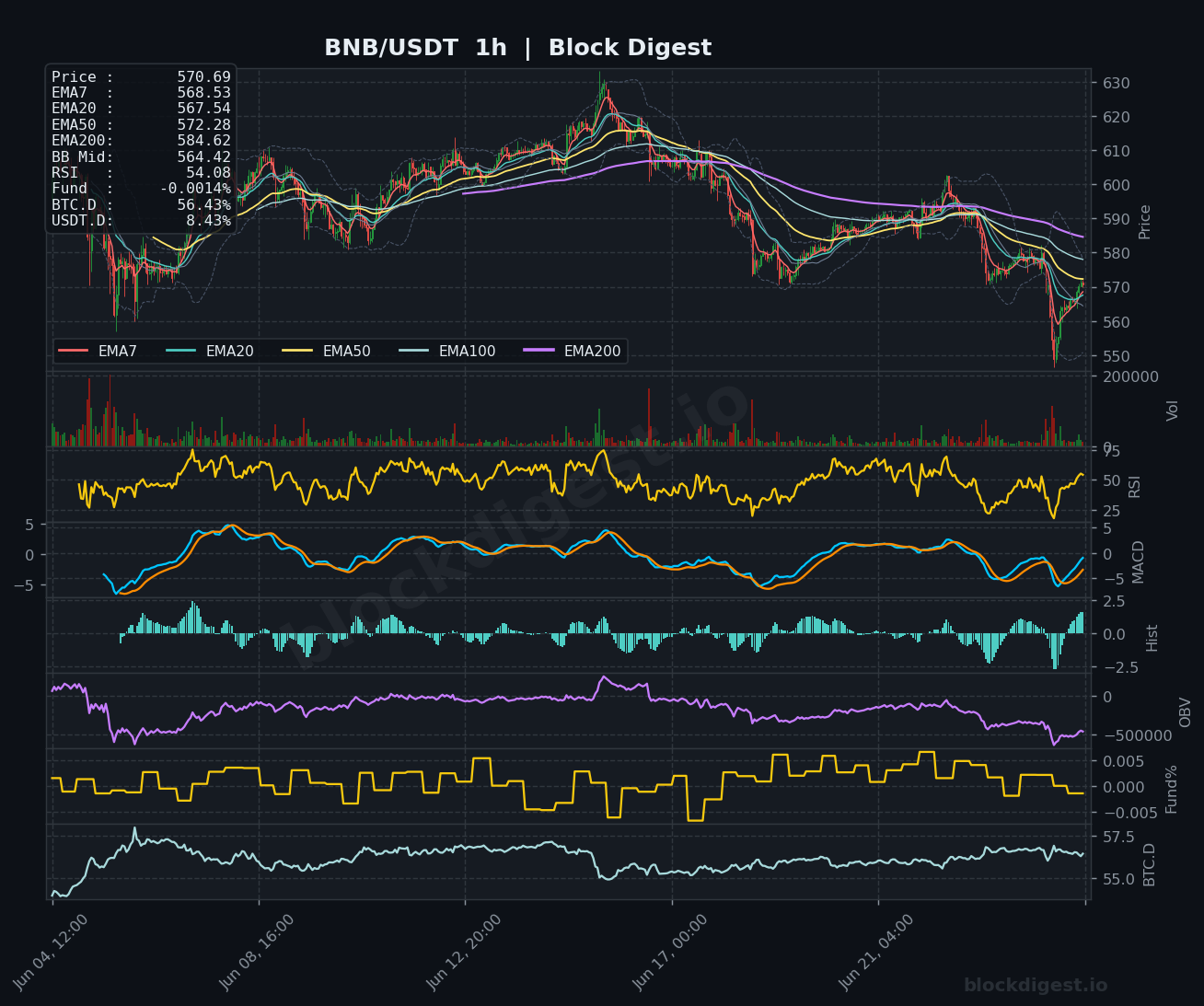
Task: Click the 600 price axis label
Action: 1117,185
